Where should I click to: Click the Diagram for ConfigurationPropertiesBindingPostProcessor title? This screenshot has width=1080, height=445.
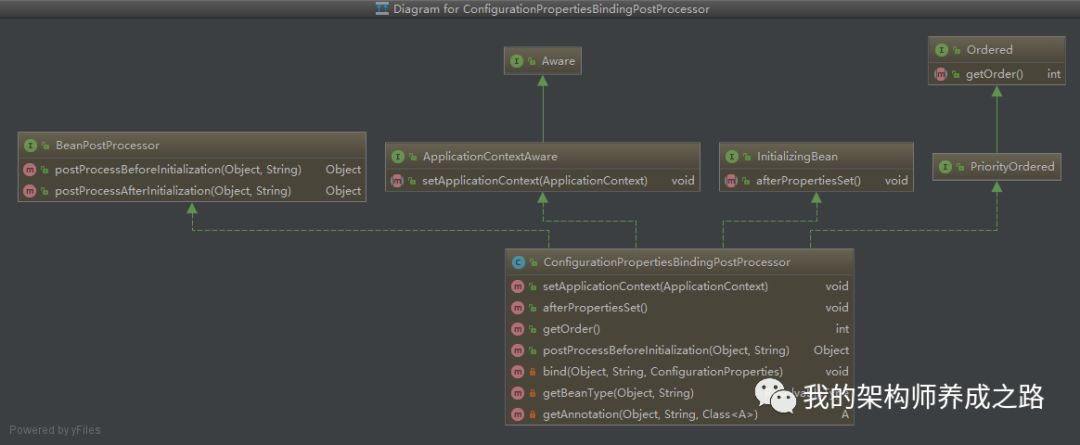click(x=551, y=9)
